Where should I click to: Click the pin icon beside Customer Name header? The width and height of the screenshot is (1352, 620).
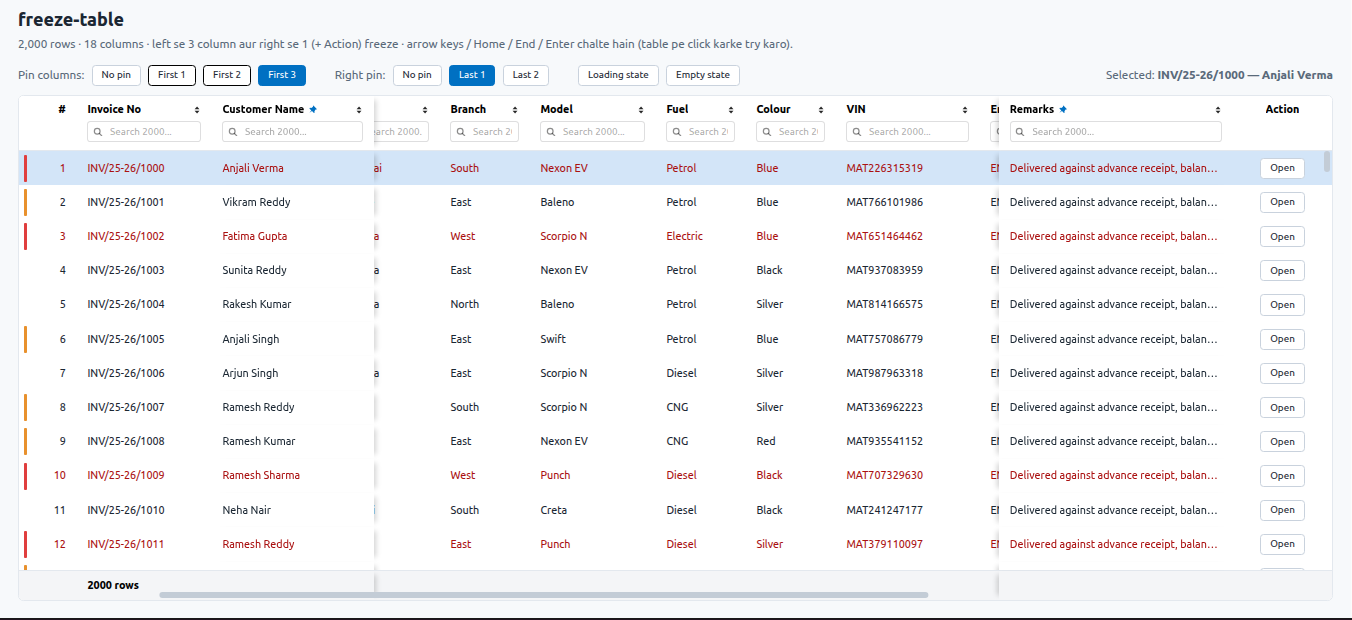click(313, 109)
